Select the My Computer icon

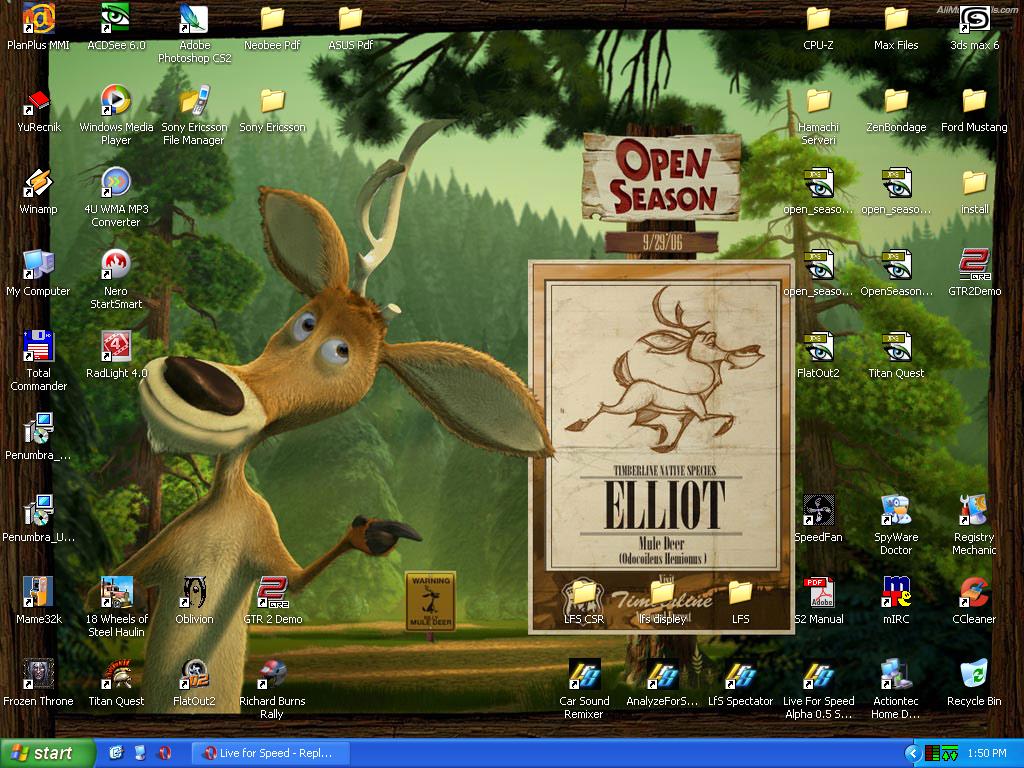coord(38,265)
